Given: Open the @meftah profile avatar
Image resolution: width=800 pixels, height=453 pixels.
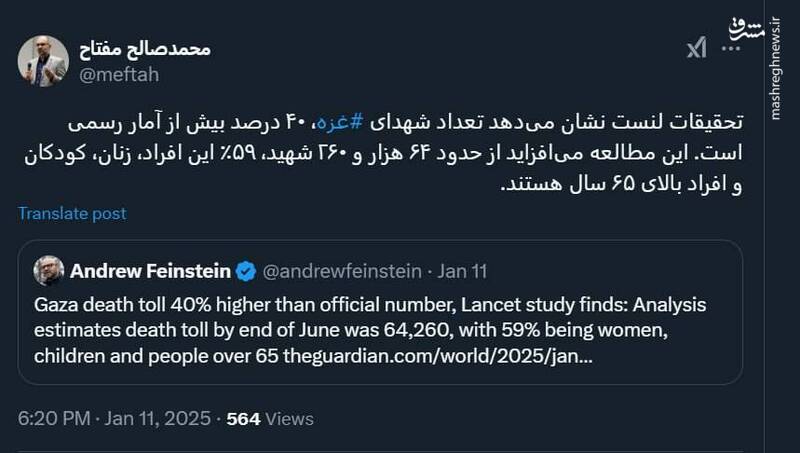Looking at the screenshot, I should click(43, 60).
